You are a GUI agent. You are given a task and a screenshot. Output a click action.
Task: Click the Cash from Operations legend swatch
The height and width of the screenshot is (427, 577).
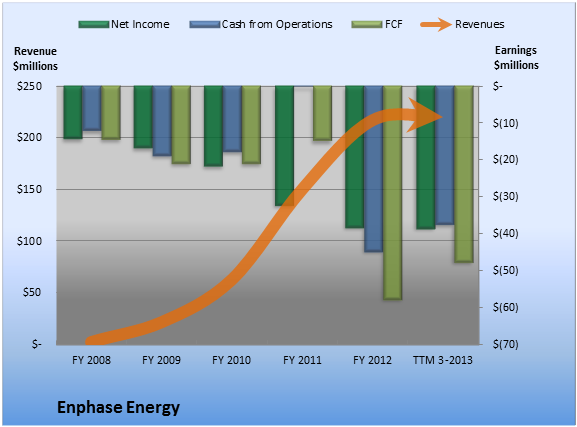coord(205,25)
